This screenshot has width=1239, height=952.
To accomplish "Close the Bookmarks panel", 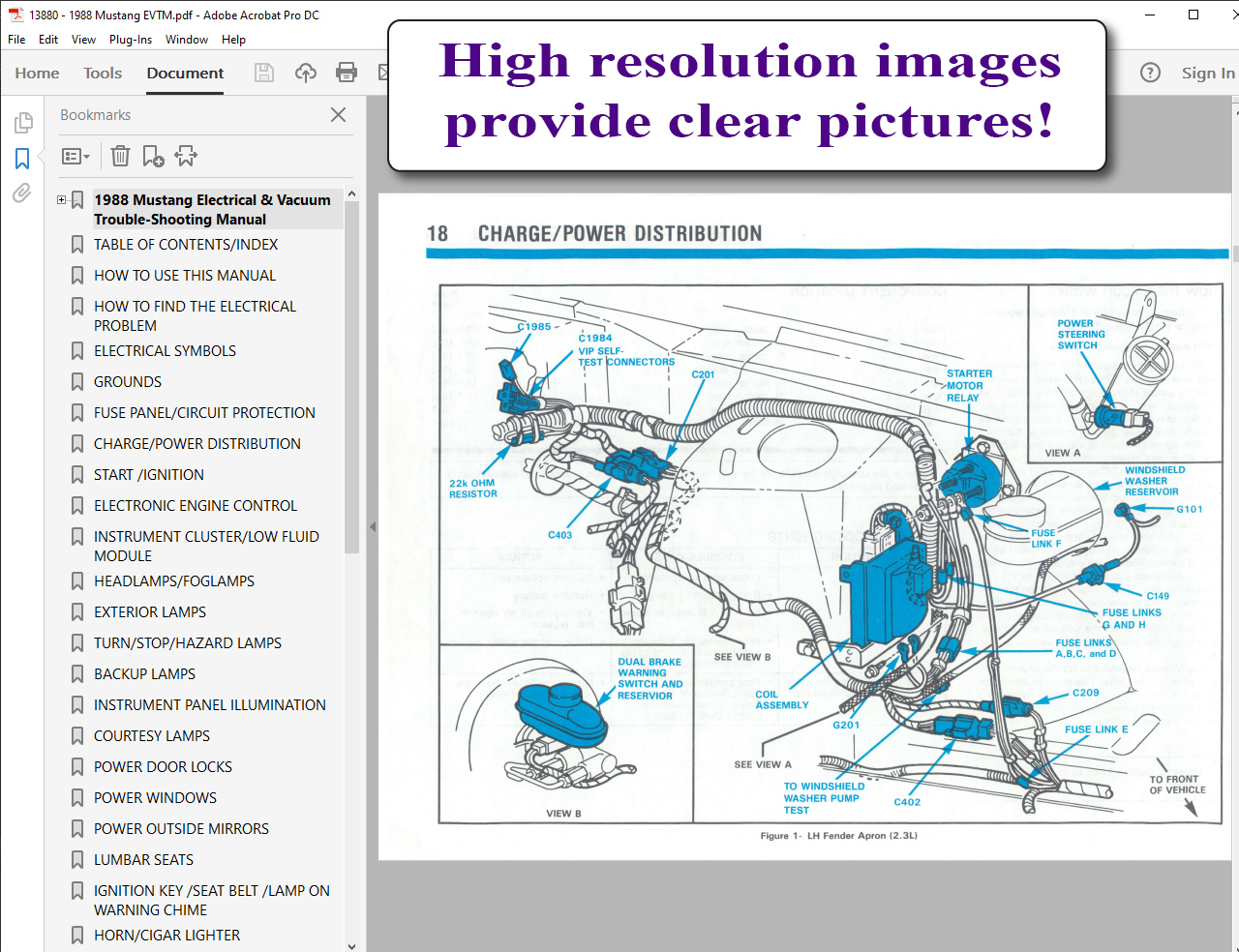I will click(338, 115).
